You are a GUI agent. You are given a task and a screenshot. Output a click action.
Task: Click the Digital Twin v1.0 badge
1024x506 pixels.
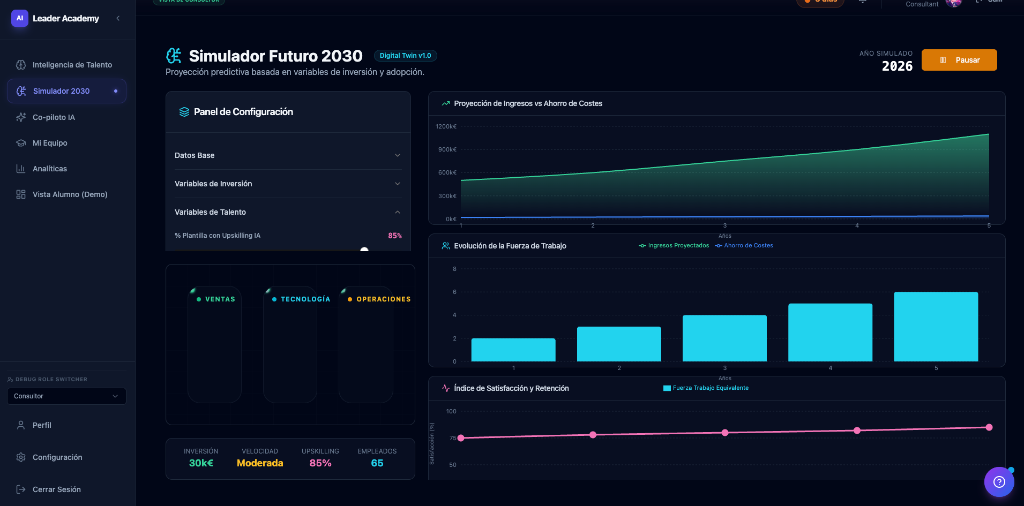pyautogui.click(x=405, y=55)
